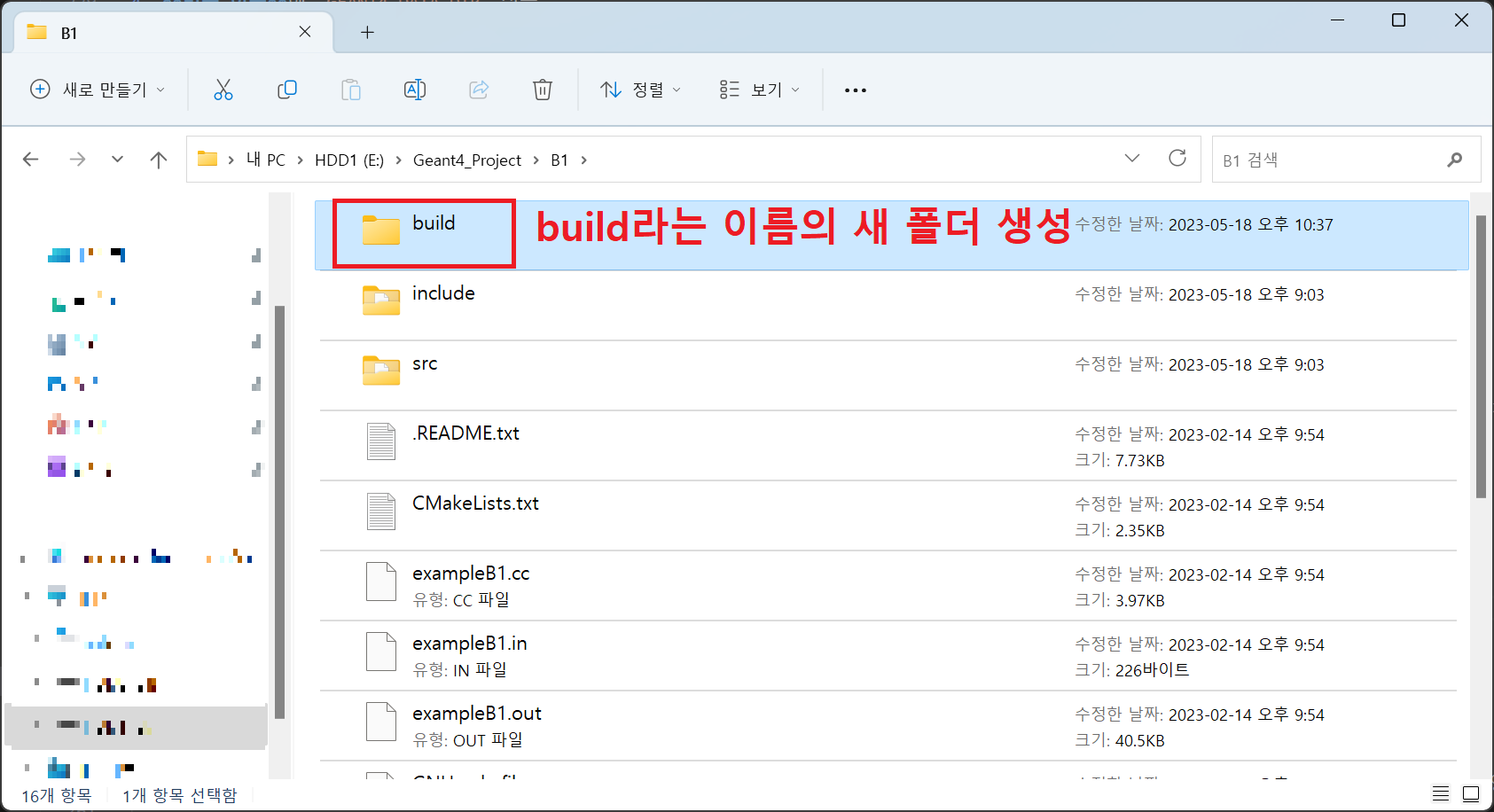Navigate up one folder level arrow
This screenshot has height=812, width=1494.
click(x=159, y=160)
